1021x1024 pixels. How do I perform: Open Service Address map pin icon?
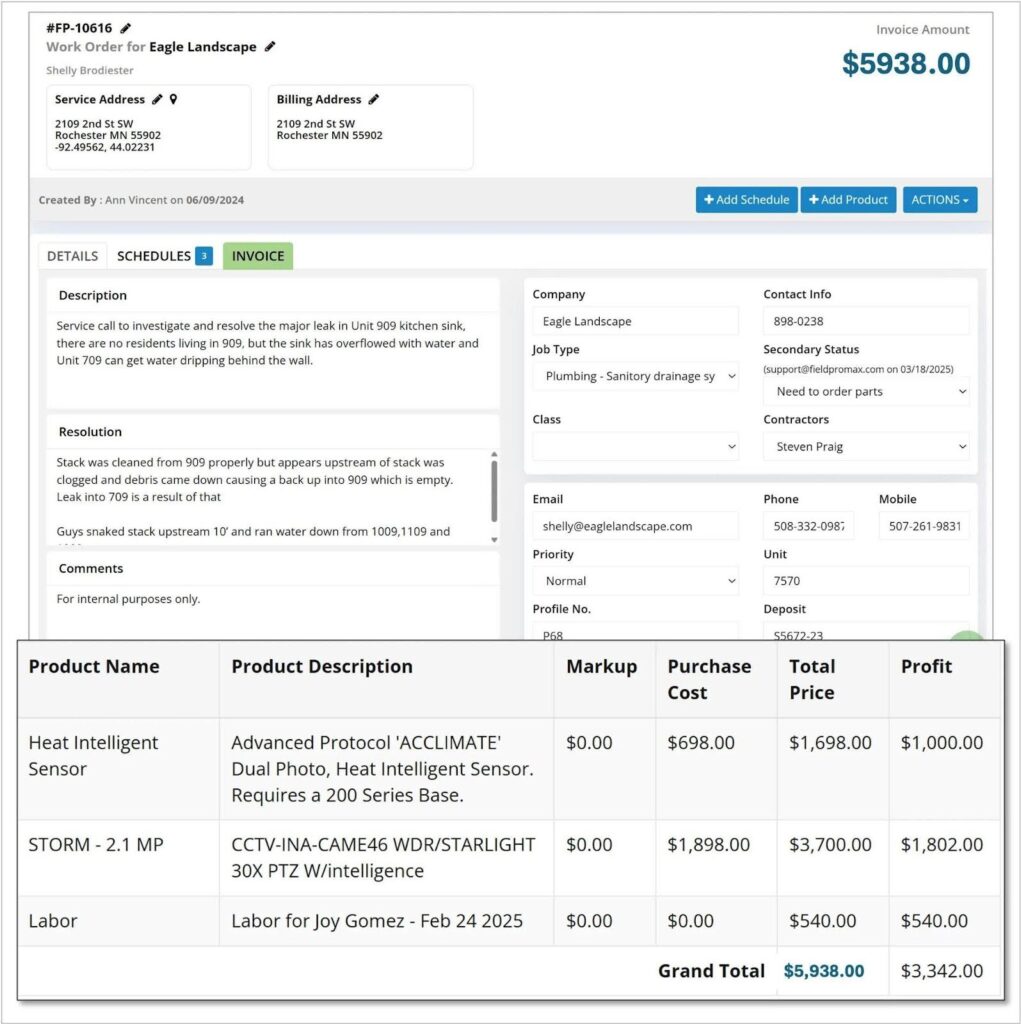point(173,100)
